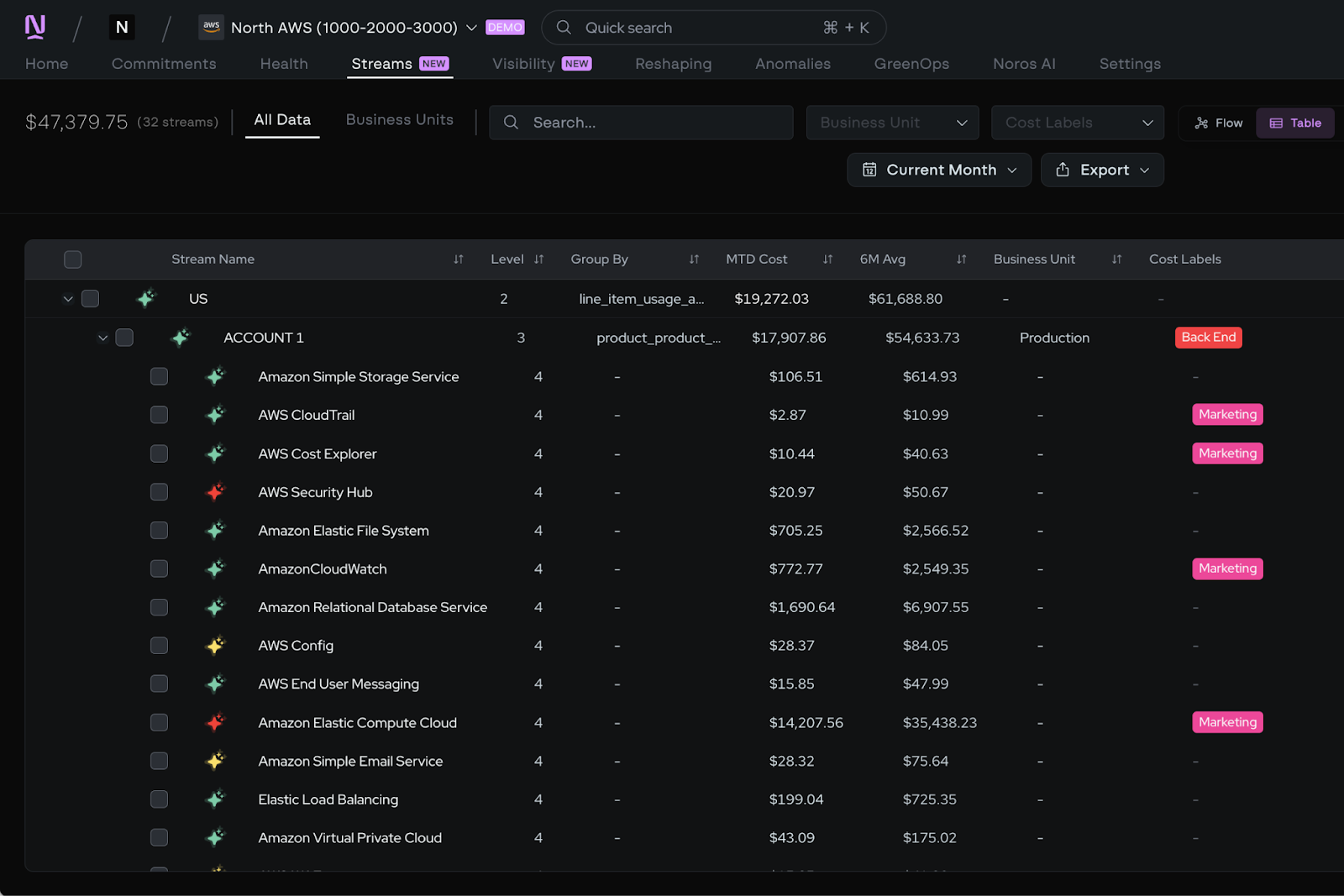Check the checkbox on the ACCOUNT 1 row
Viewport: 1344px width, 896px height.
coord(123,337)
